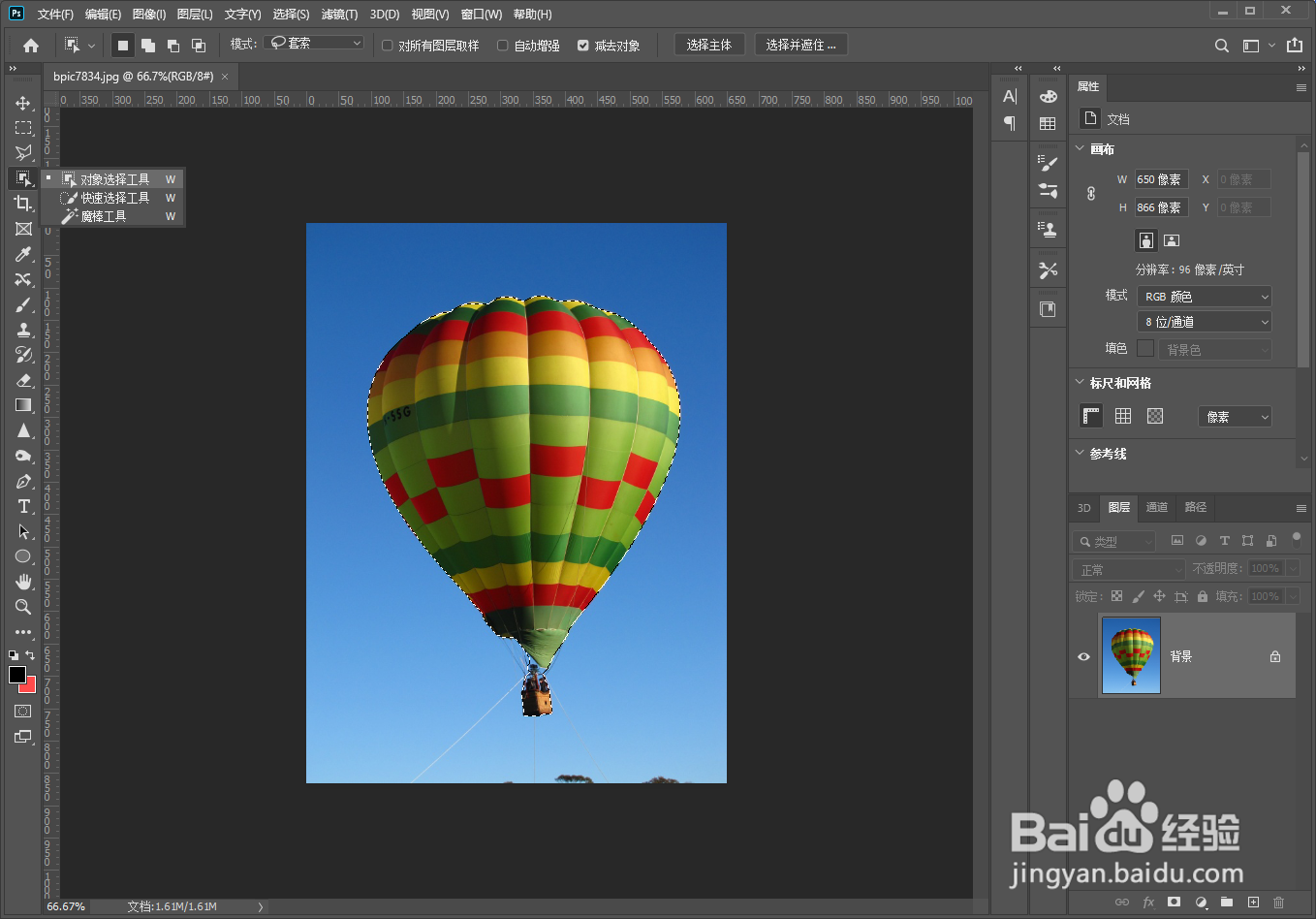Collapse Rulers and Grids section
1316x919 pixels.
click(1081, 382)
